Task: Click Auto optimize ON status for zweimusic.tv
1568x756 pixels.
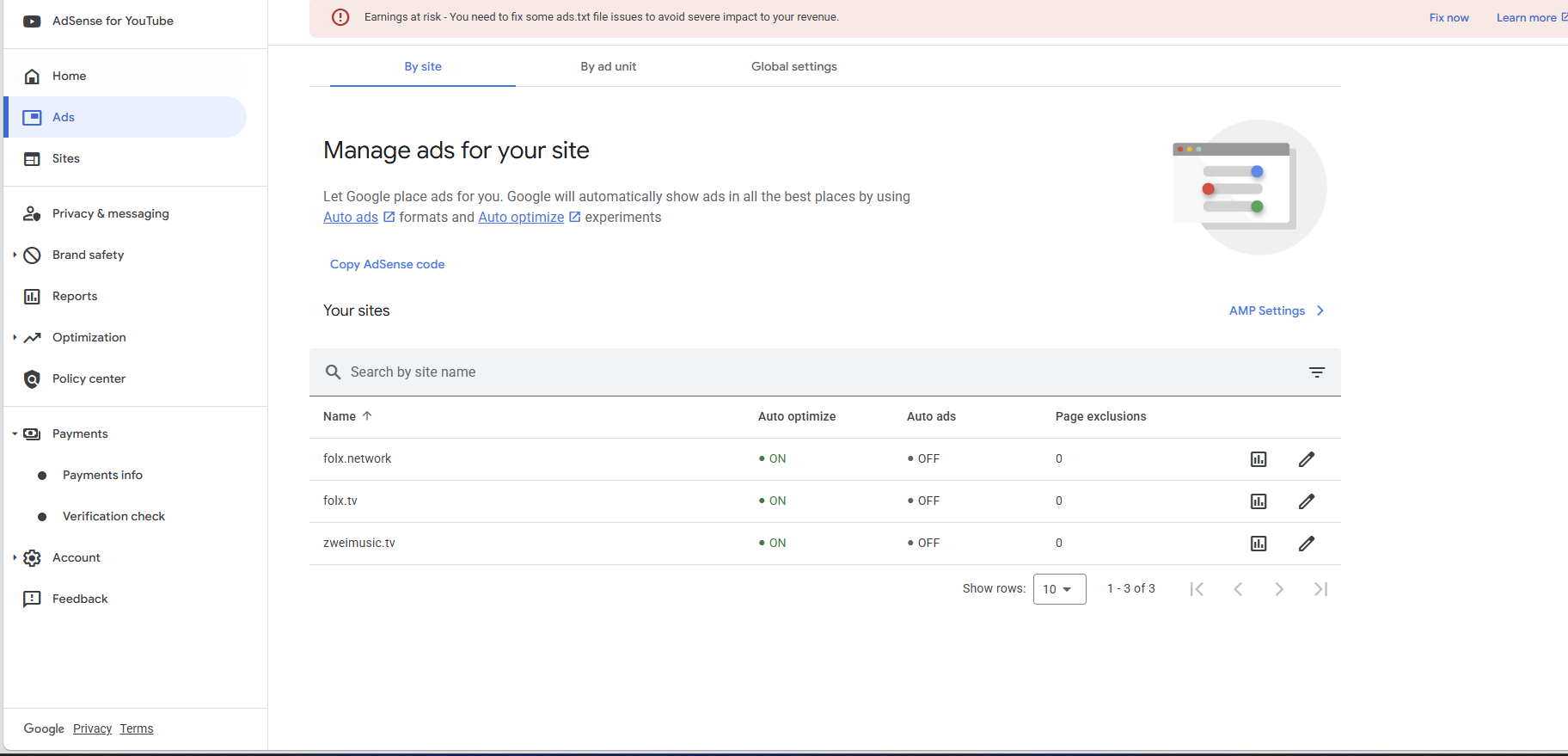Action: [x=772, y=544]
